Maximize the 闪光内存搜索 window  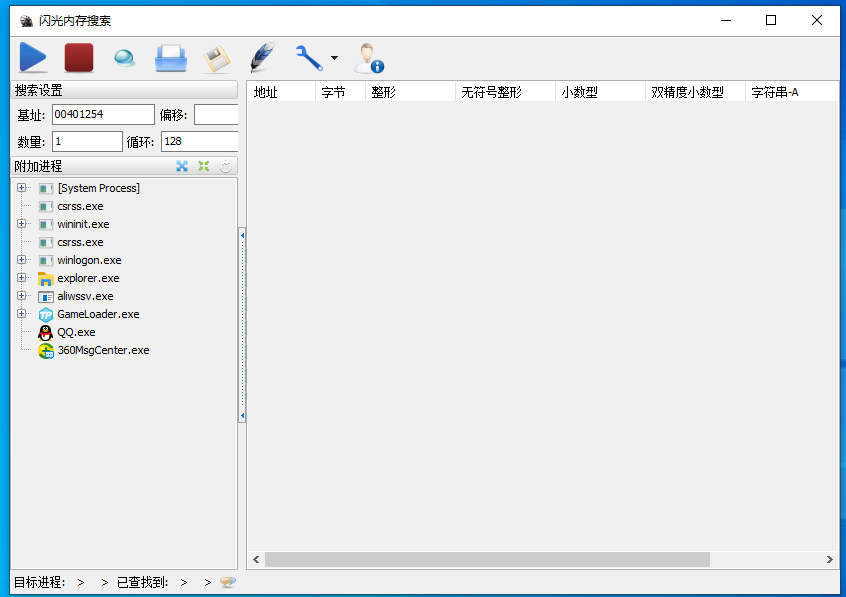771,21
